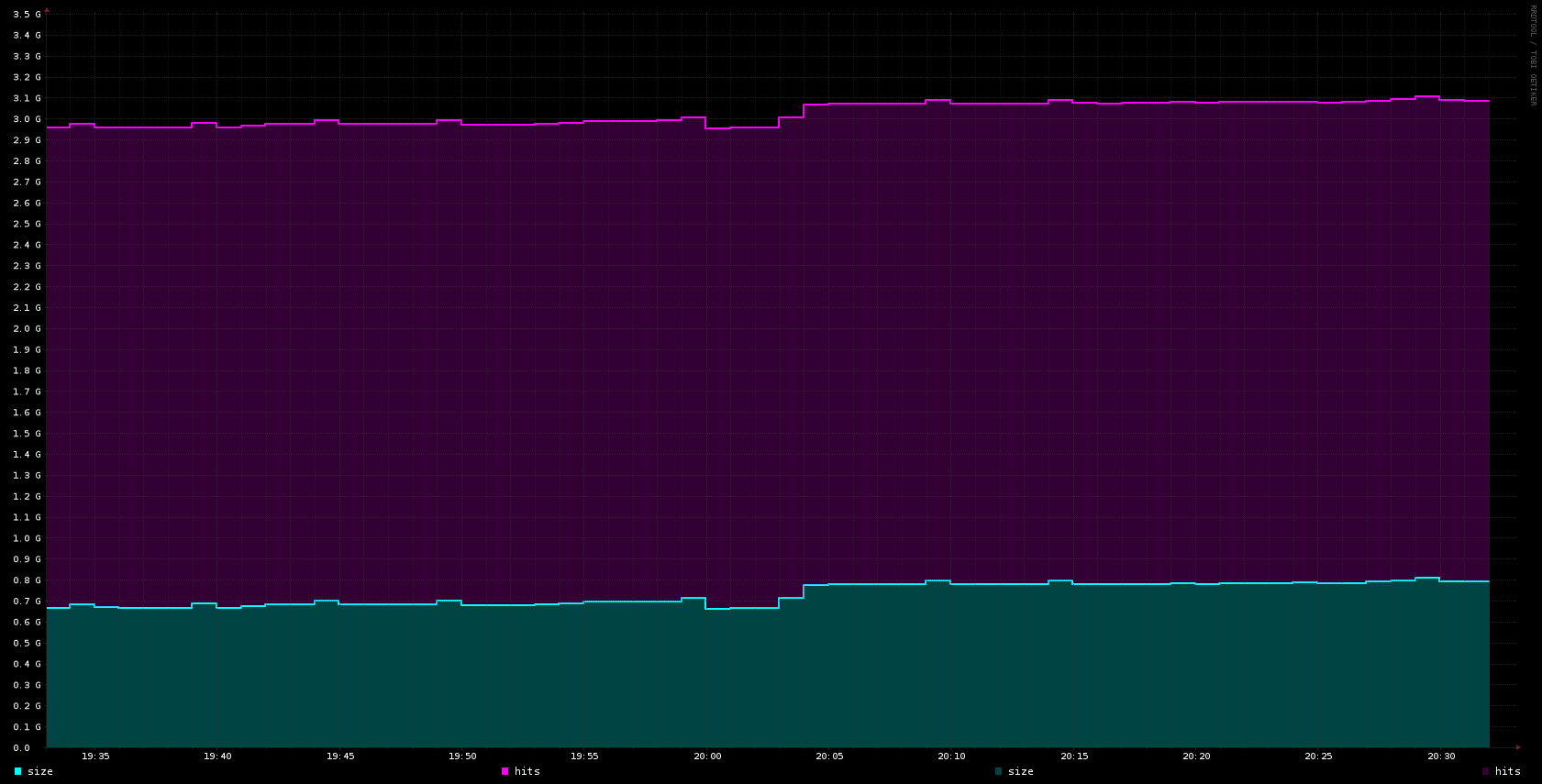Screen dimensions: 1542x784
Task: Click the red arrow atop the y-axis
Action: (47, 10)
